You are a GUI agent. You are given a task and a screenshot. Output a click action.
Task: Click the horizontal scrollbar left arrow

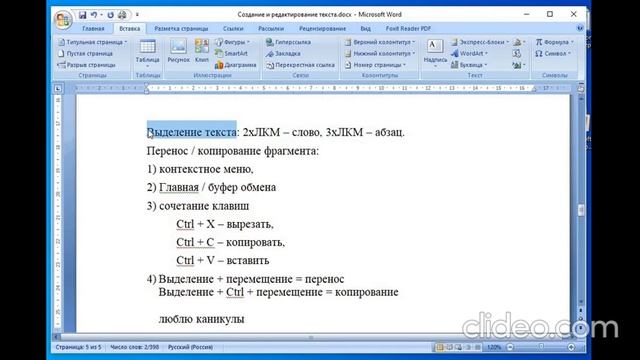[x=57, y=337]
